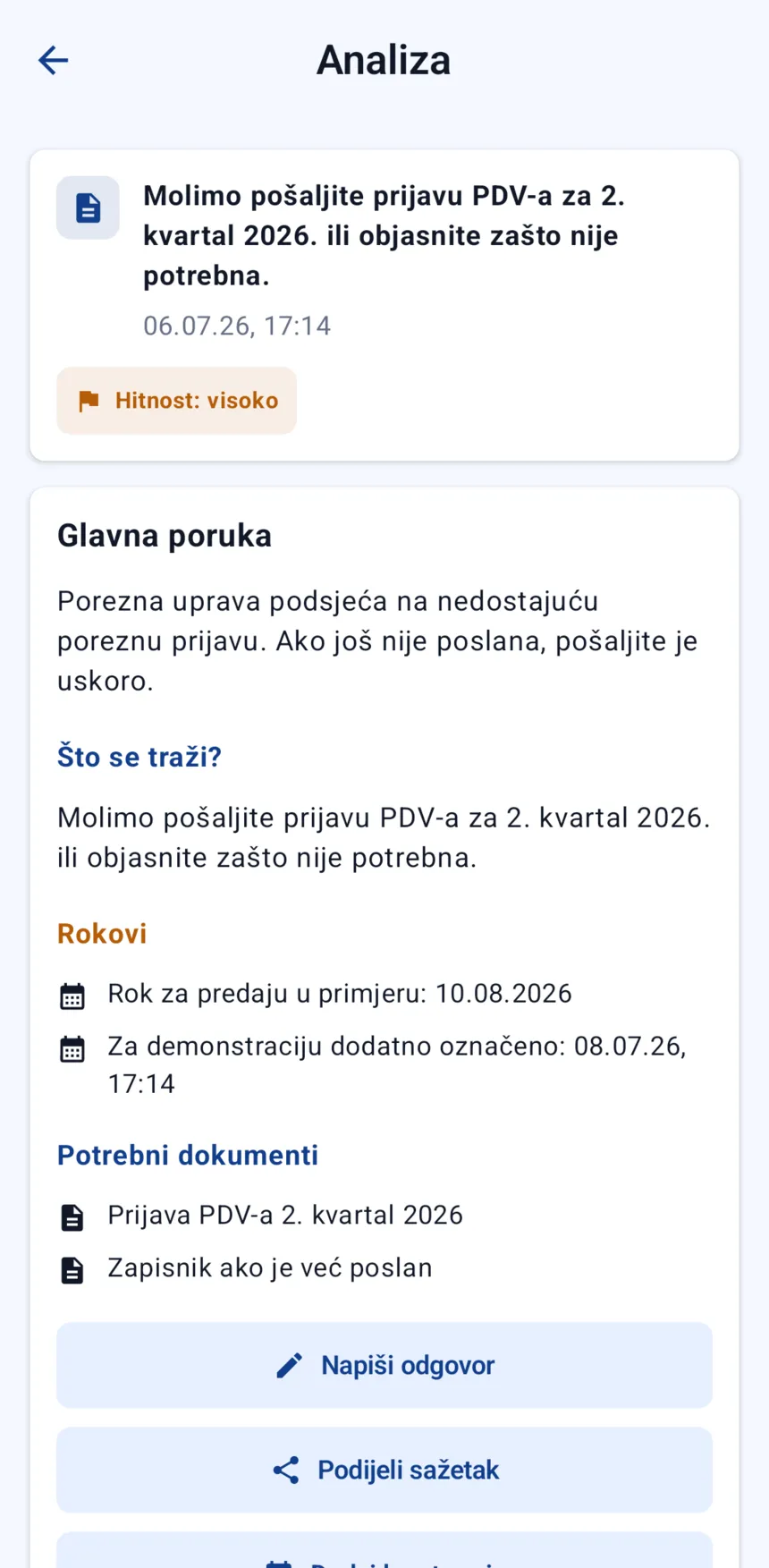Tap the flag icon in the urgency badge
The image size is (769, 1568).
coord(89,401)
